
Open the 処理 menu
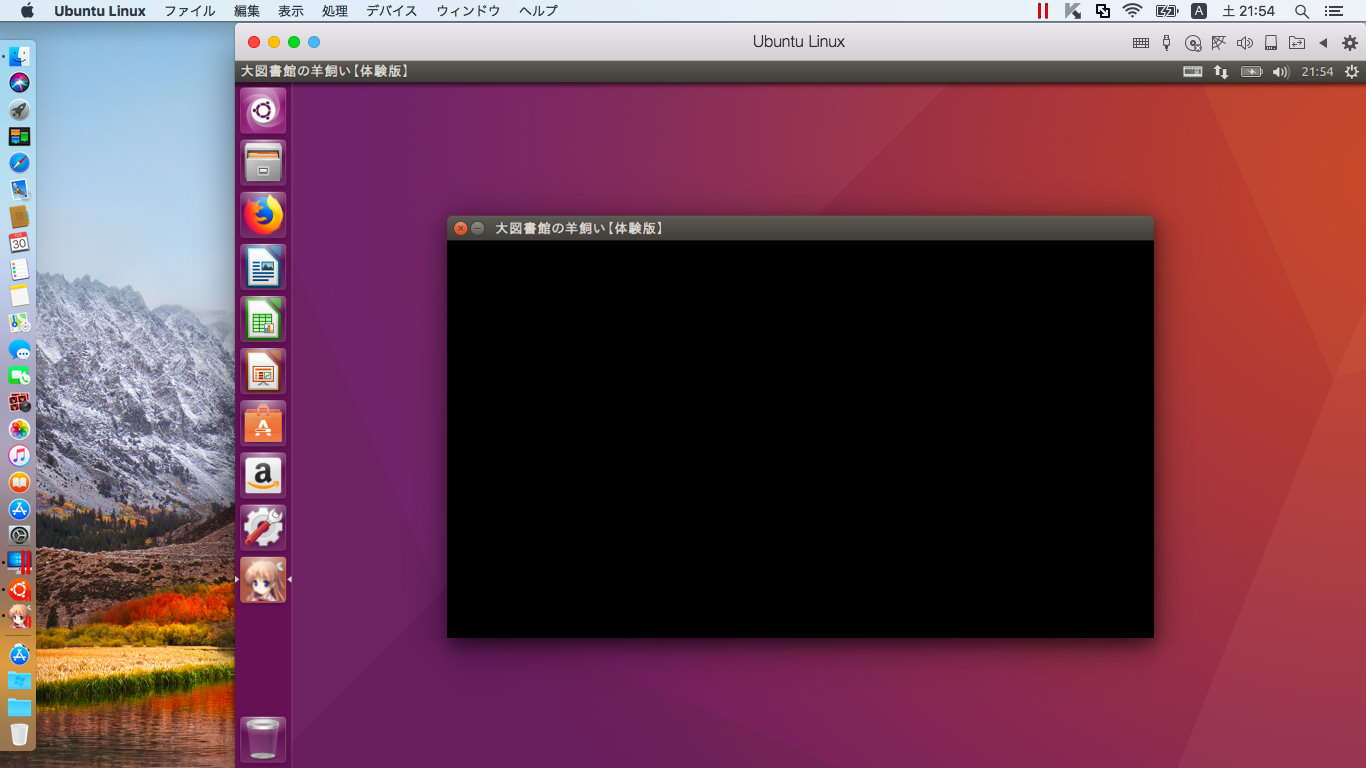click(x=335, y=11)
